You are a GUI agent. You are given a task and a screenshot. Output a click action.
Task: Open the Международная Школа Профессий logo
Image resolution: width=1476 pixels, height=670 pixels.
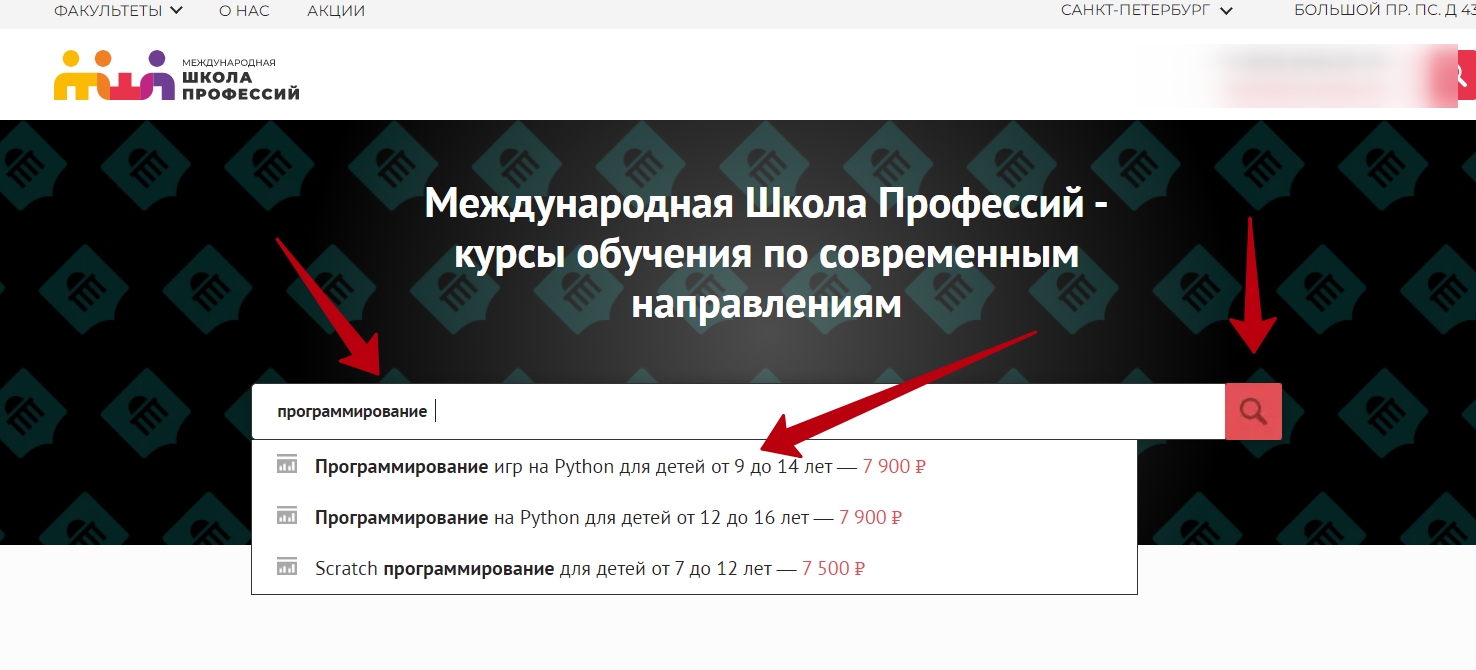tap(177, 75)
